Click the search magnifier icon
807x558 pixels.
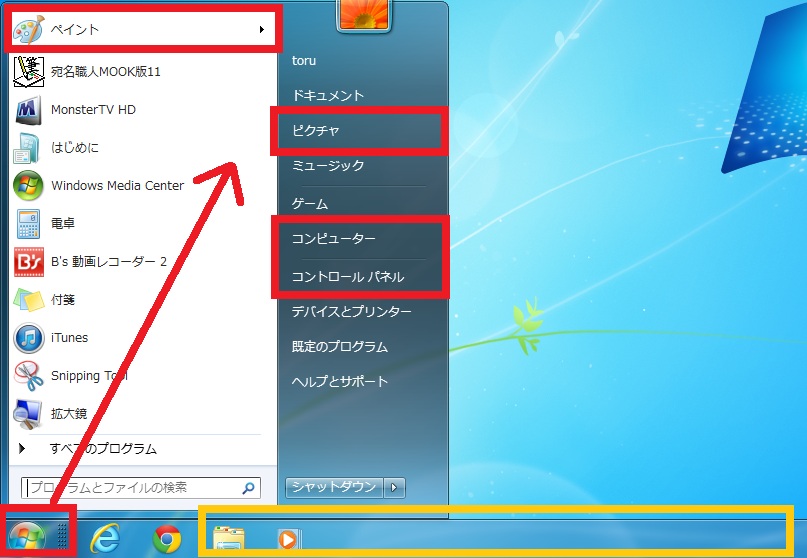point(249,487)
